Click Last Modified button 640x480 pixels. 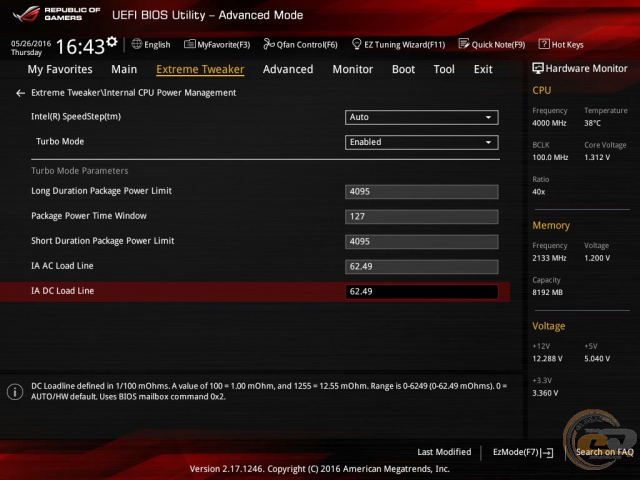pos(444,452)
